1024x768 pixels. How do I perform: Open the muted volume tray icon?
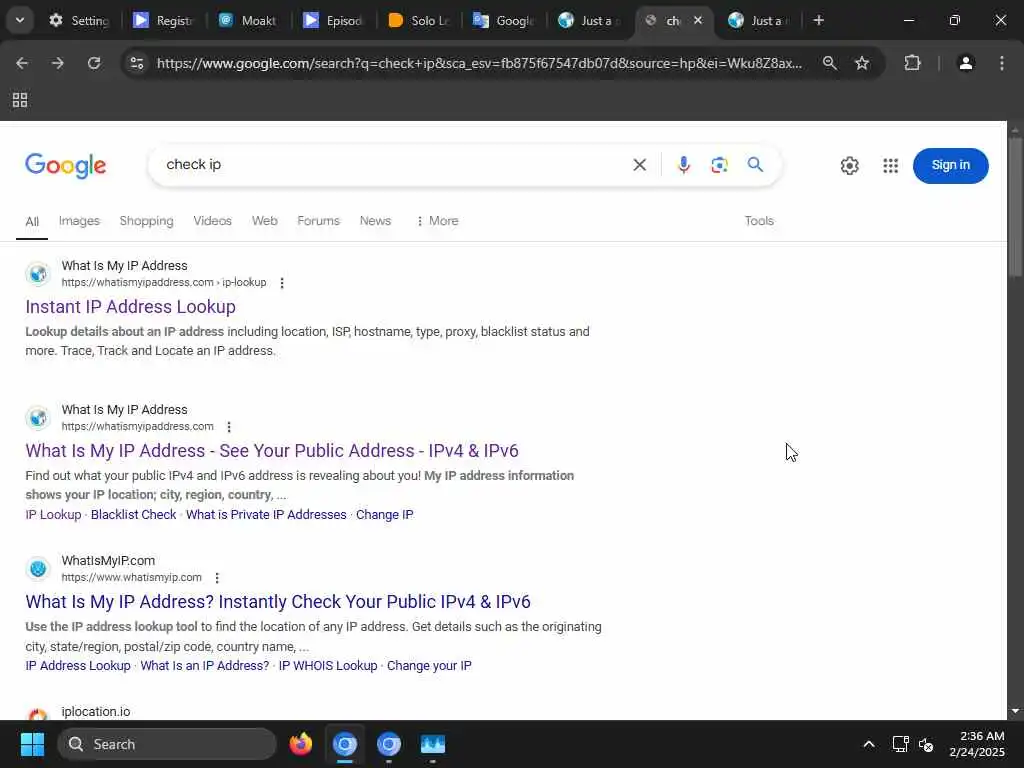tap(926, 744)
